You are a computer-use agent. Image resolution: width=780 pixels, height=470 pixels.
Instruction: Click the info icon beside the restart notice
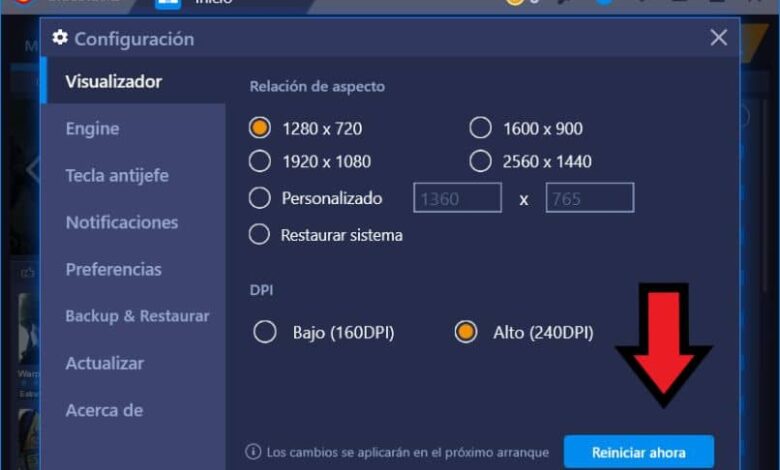pos(253,452)
